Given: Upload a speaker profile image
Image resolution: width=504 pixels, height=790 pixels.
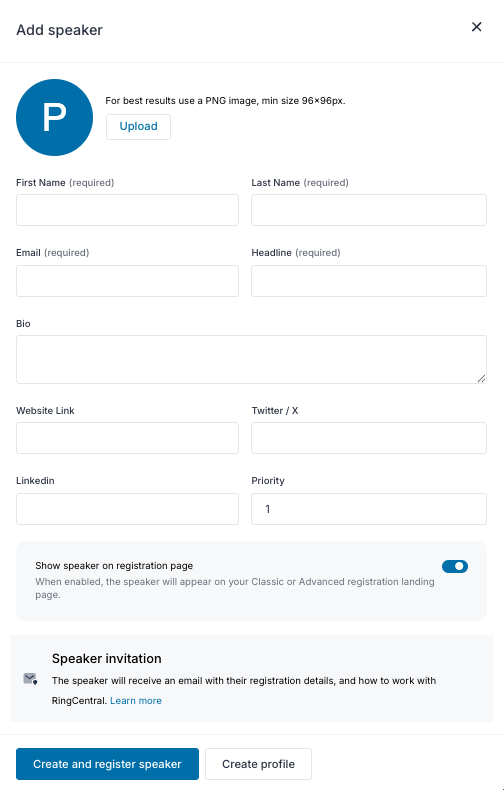Looking at the screenshot, I should (138, 126).
